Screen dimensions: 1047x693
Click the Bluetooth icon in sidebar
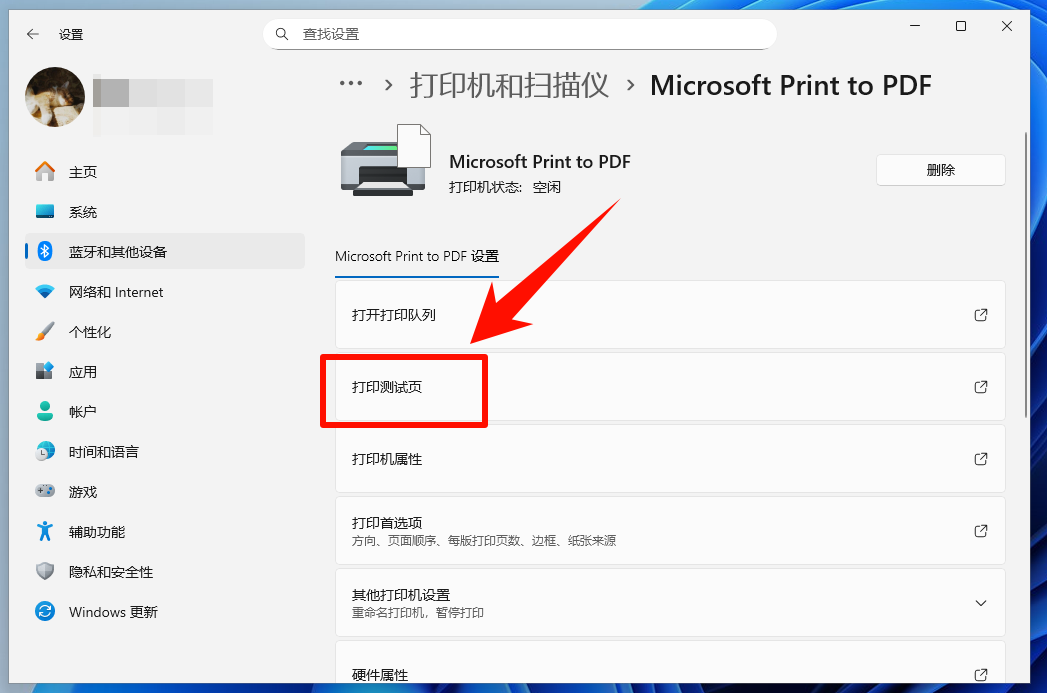click(x=45, y=251)
